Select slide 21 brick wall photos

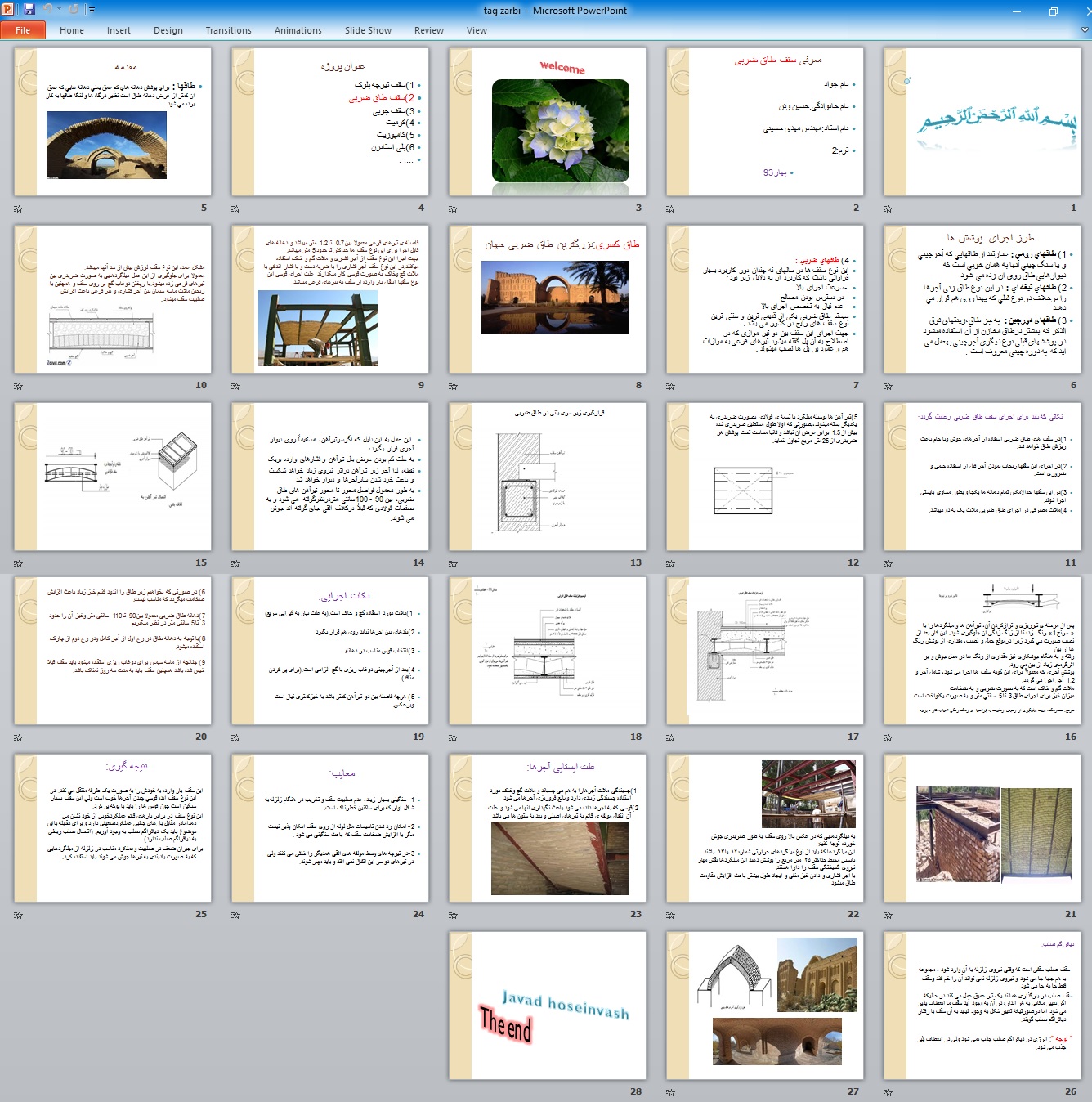click(x=982, y=828)
